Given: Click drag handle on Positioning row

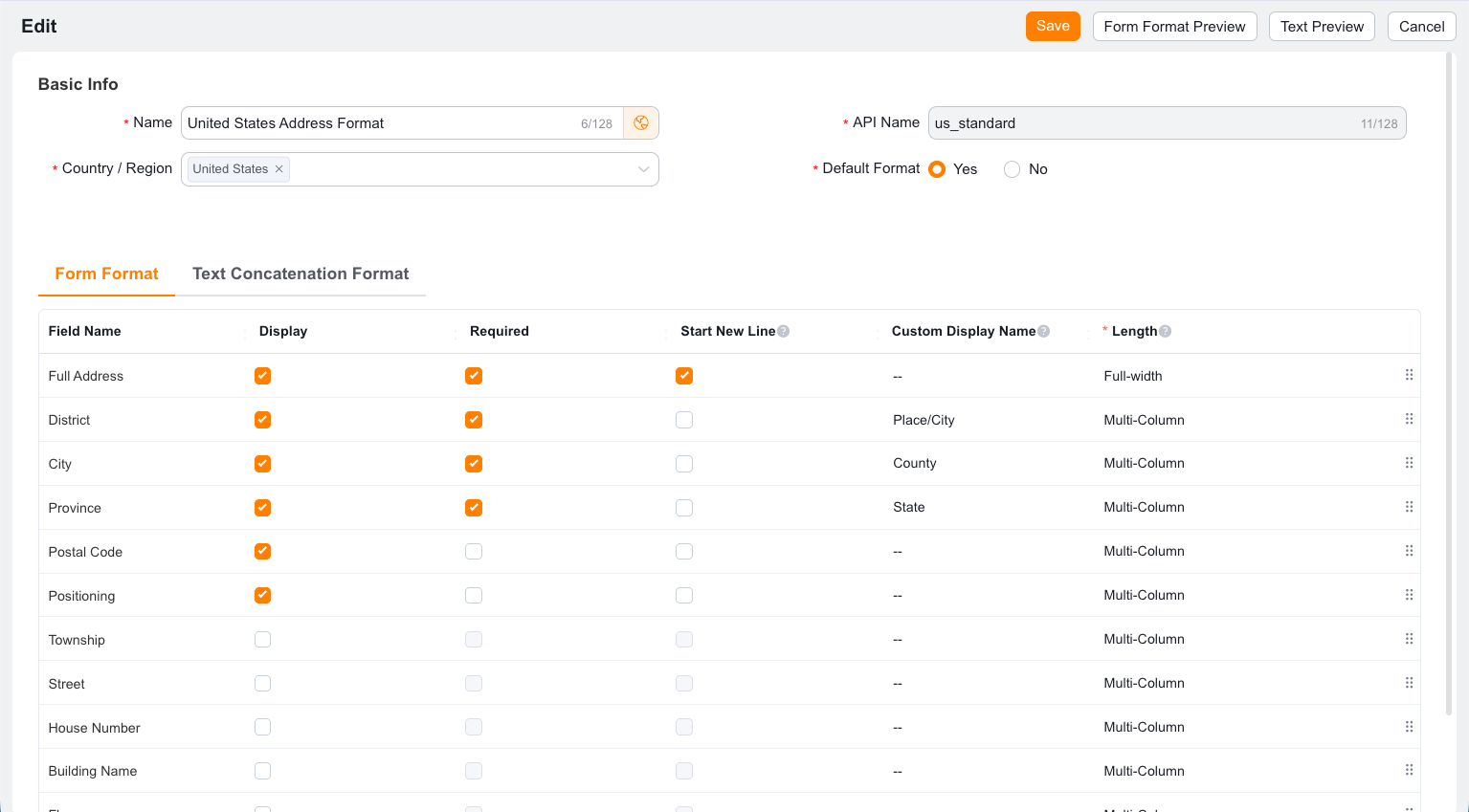Looking at the screenshot, I should click(x=1409, y=595).
